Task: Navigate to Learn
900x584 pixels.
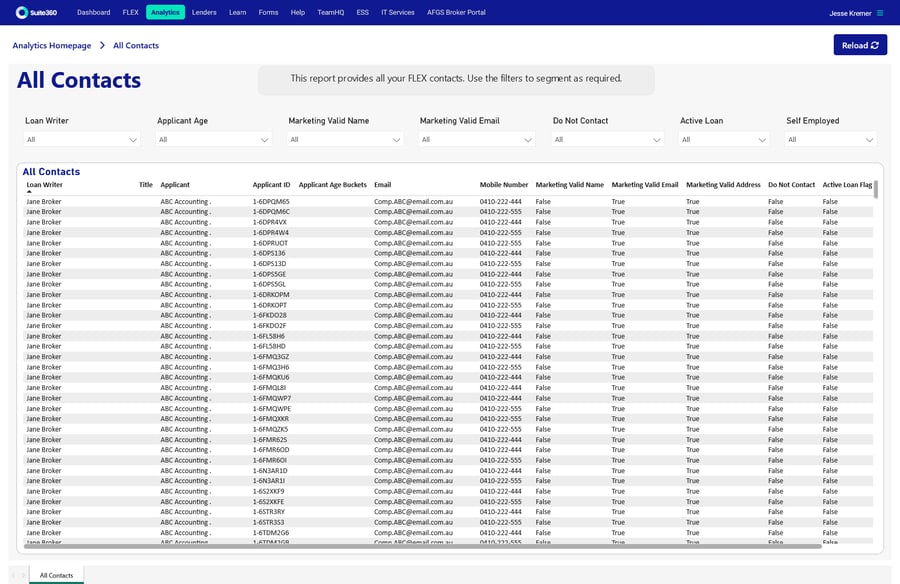Action: (238, 12)
